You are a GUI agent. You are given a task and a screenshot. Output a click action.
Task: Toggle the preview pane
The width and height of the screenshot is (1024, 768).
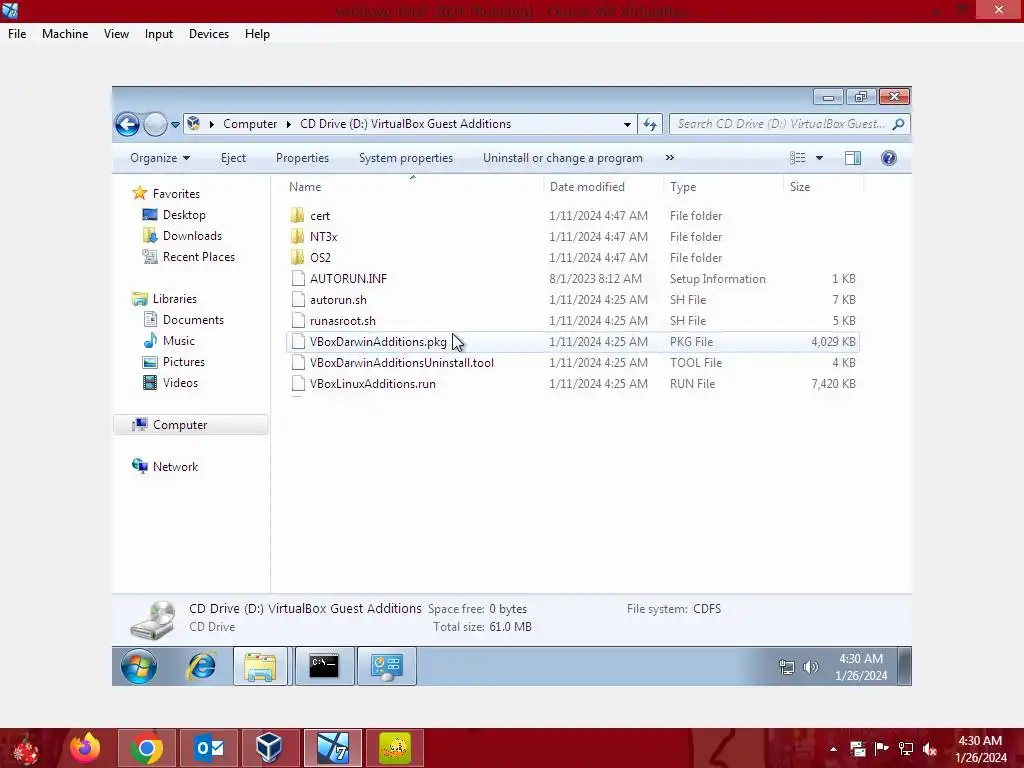(x=853, y=157)
